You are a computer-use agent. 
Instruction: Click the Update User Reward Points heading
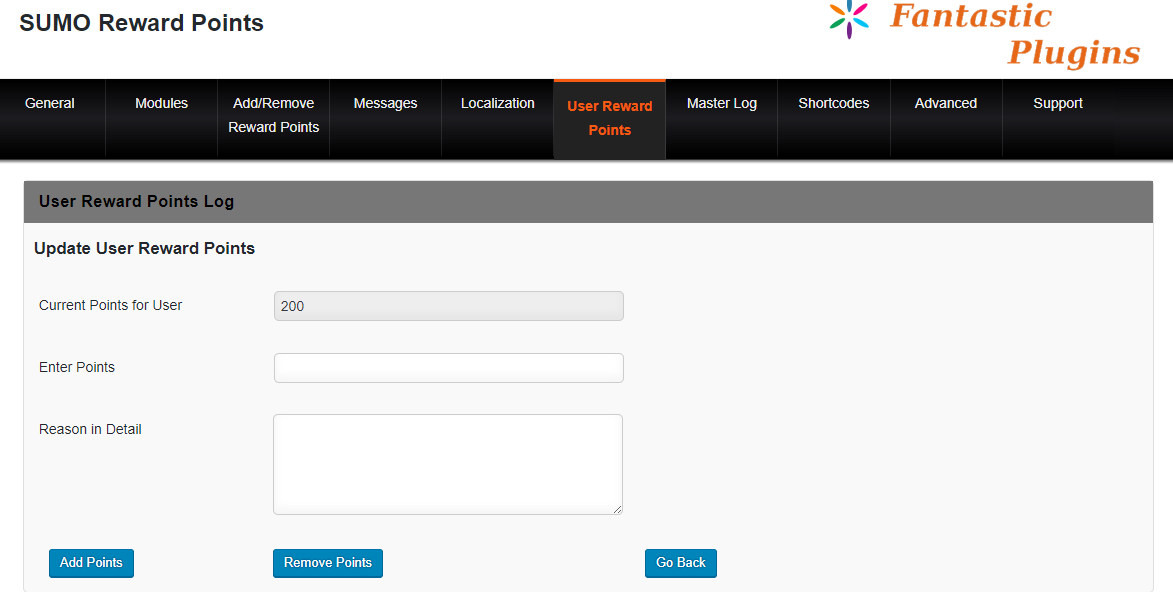click(x=144, y=248)
